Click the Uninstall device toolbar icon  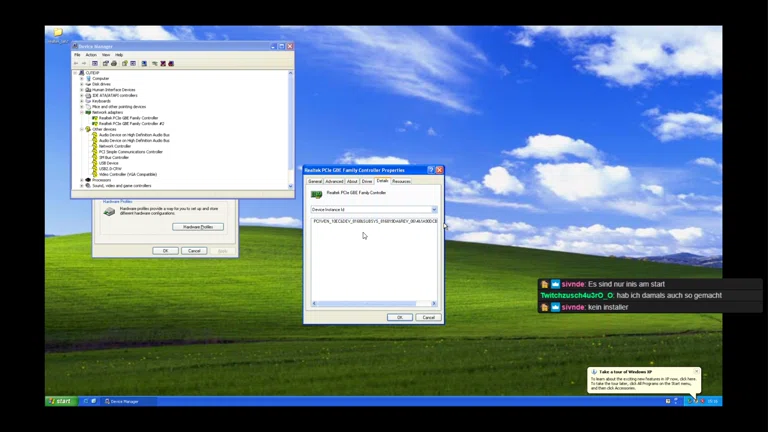(x=163, y=64)
